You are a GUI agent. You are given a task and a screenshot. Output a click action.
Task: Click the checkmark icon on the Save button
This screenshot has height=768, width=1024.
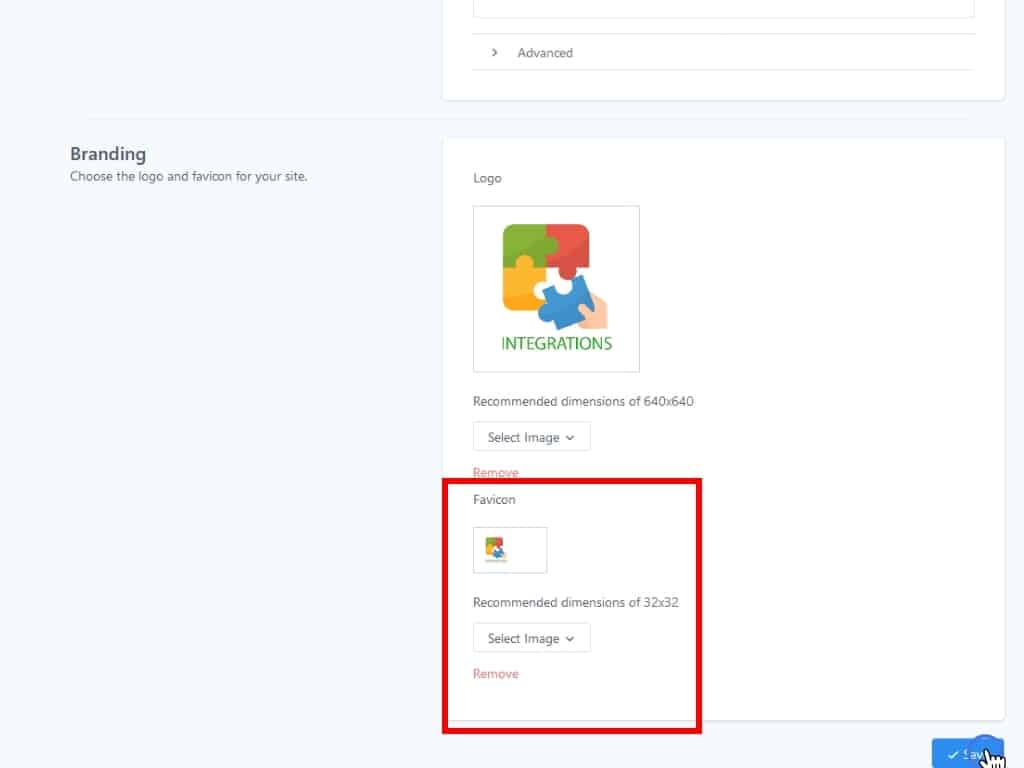(952, 754)
